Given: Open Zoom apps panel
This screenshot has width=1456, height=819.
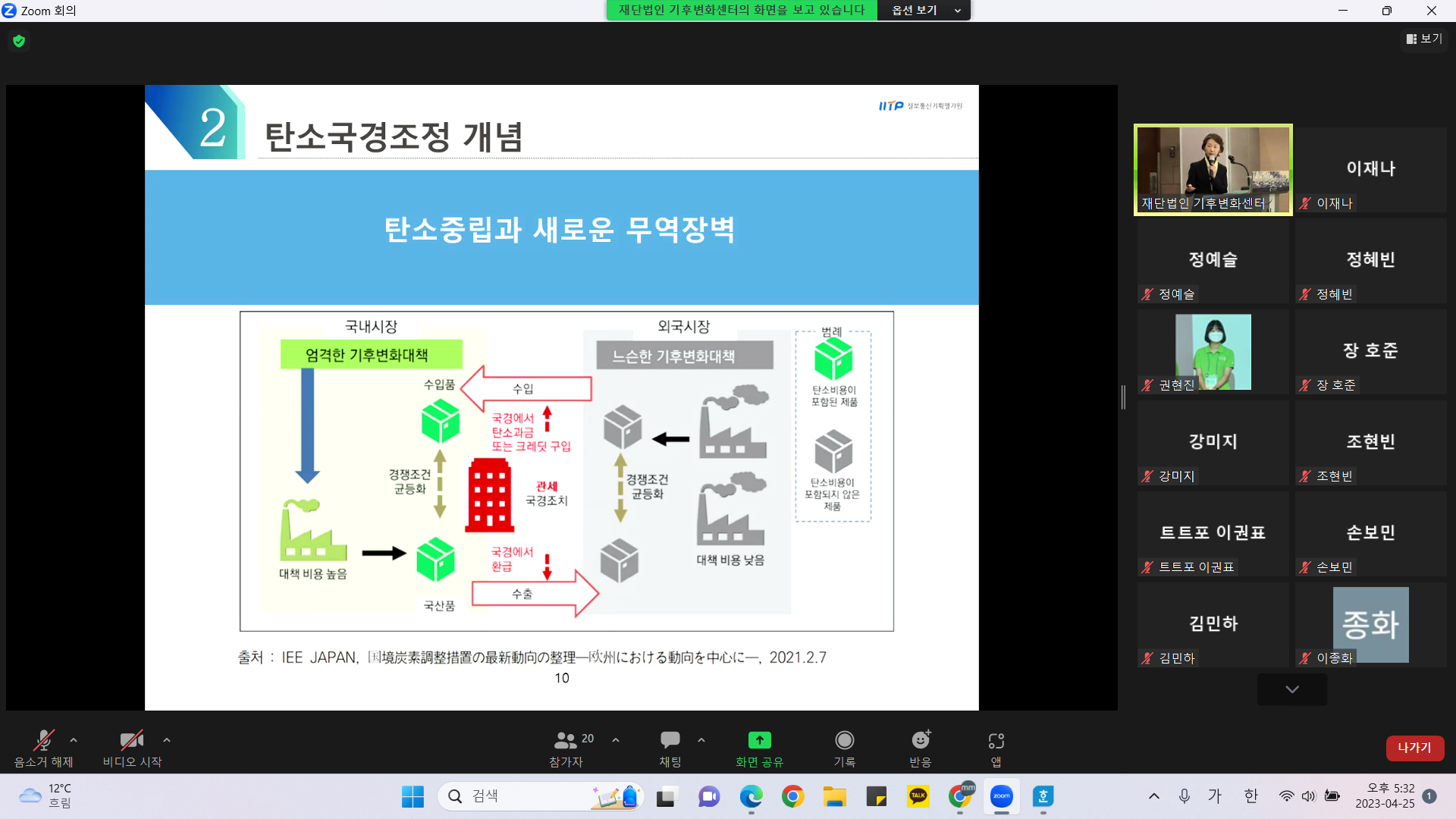Looking at the screenshot, I should tap(996, 748).
